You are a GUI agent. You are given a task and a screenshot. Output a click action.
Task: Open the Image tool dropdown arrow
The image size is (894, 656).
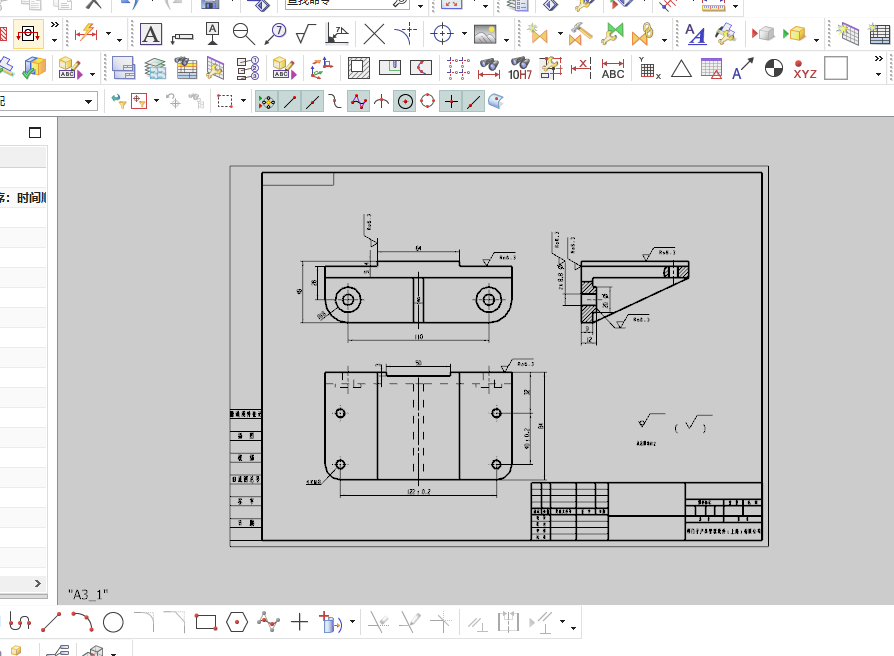click(506, 39)
